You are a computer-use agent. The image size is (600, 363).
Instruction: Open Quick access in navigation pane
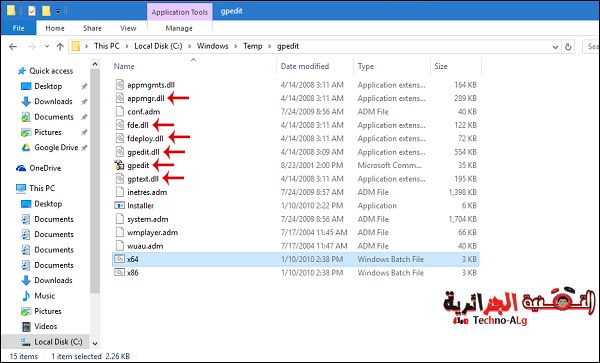[x=51, y=71]
